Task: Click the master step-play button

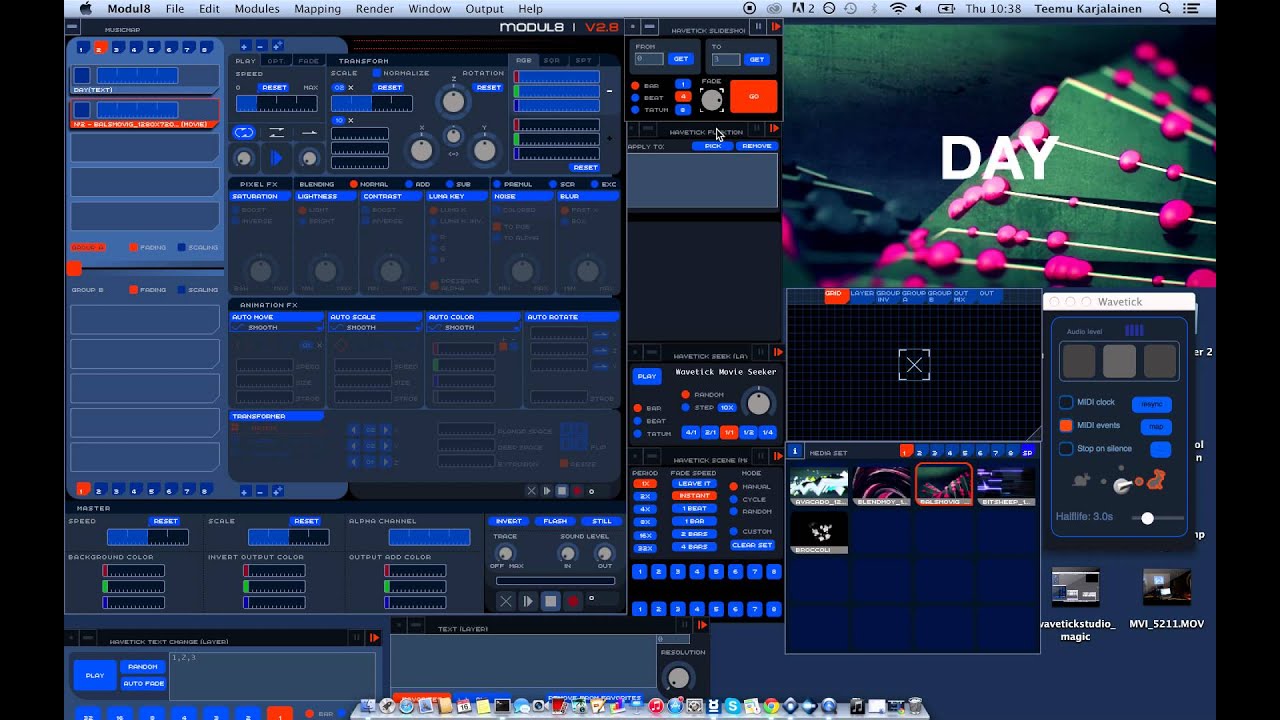Action: point(528,601)
